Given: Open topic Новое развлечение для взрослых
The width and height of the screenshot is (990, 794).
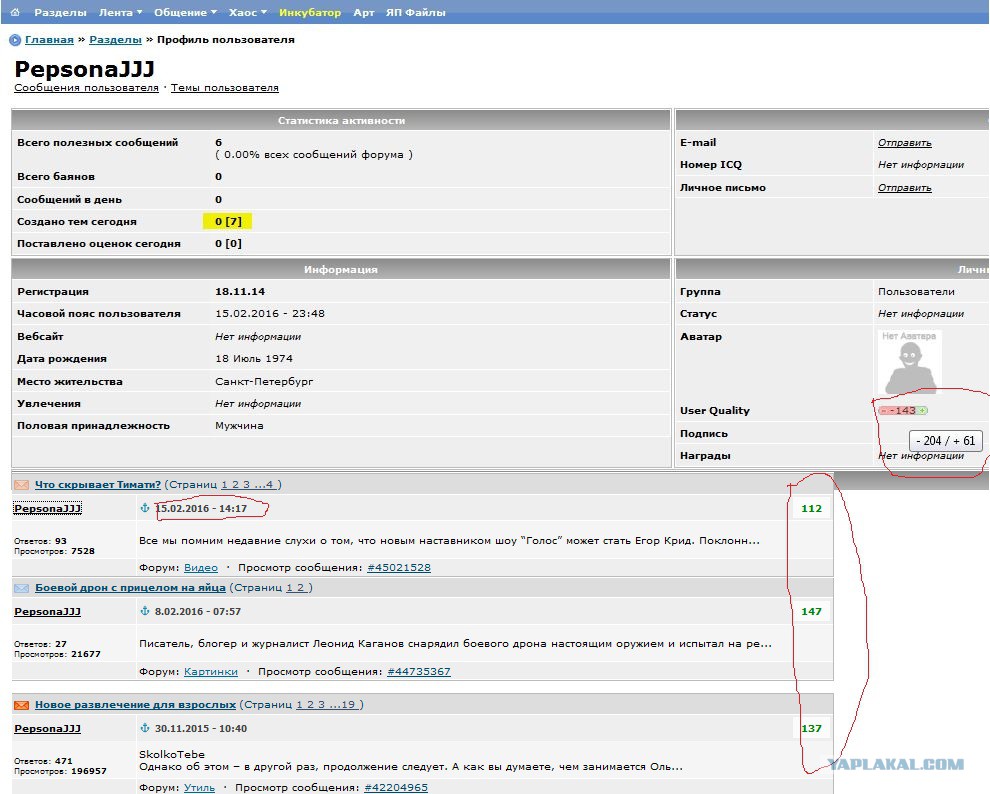Looking at the screenshot, I should pyautogui.click(x=135, y=704).
